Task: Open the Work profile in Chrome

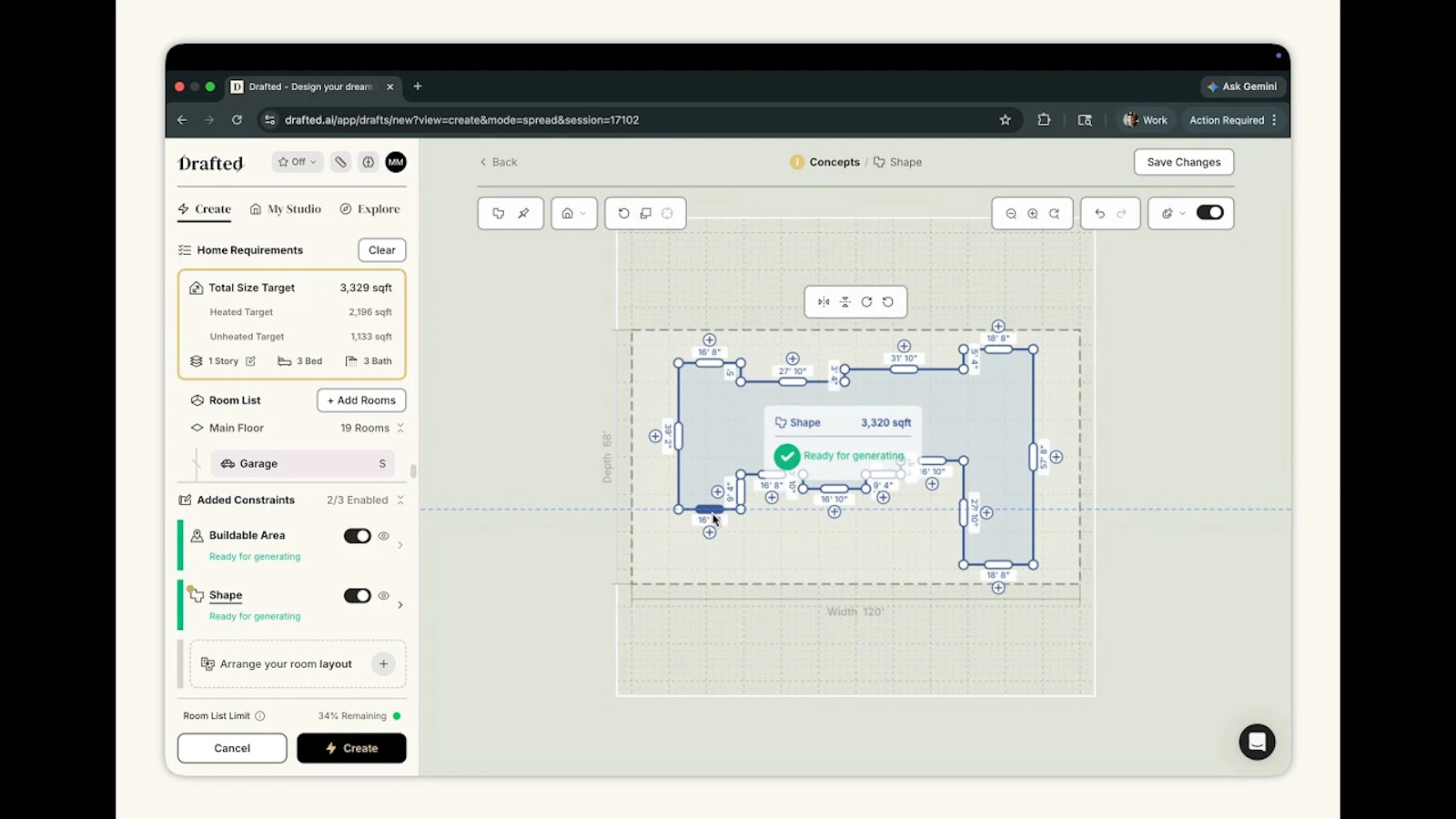Action: (x=1145, y=120)
